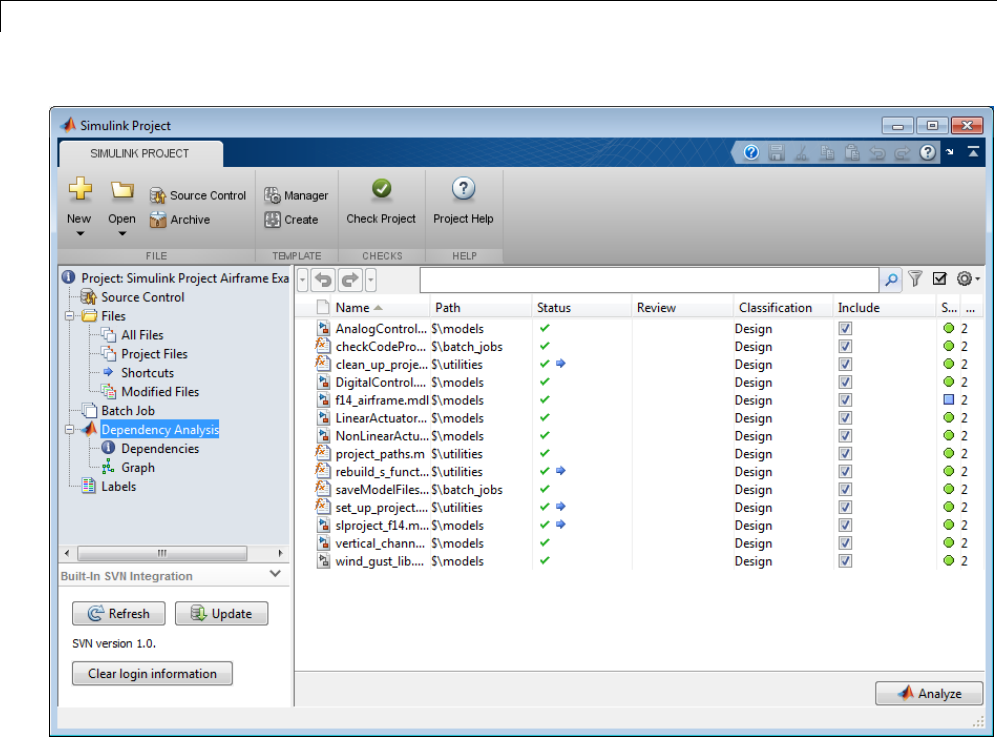Uncheck Include for LinearActuator row

click(x=845, y=418)
